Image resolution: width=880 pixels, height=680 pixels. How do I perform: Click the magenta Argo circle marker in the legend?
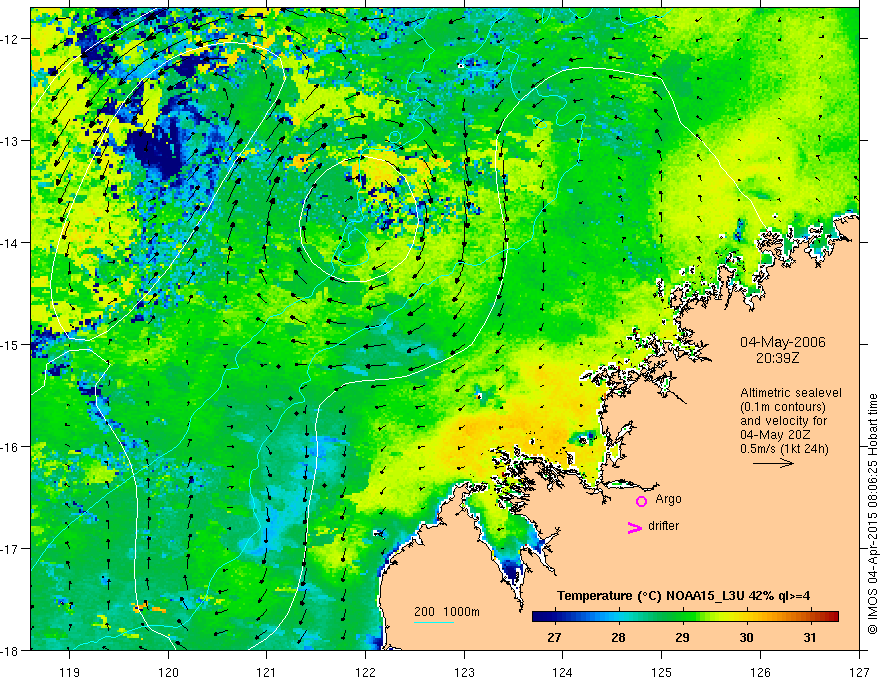[x=641, y=501]
